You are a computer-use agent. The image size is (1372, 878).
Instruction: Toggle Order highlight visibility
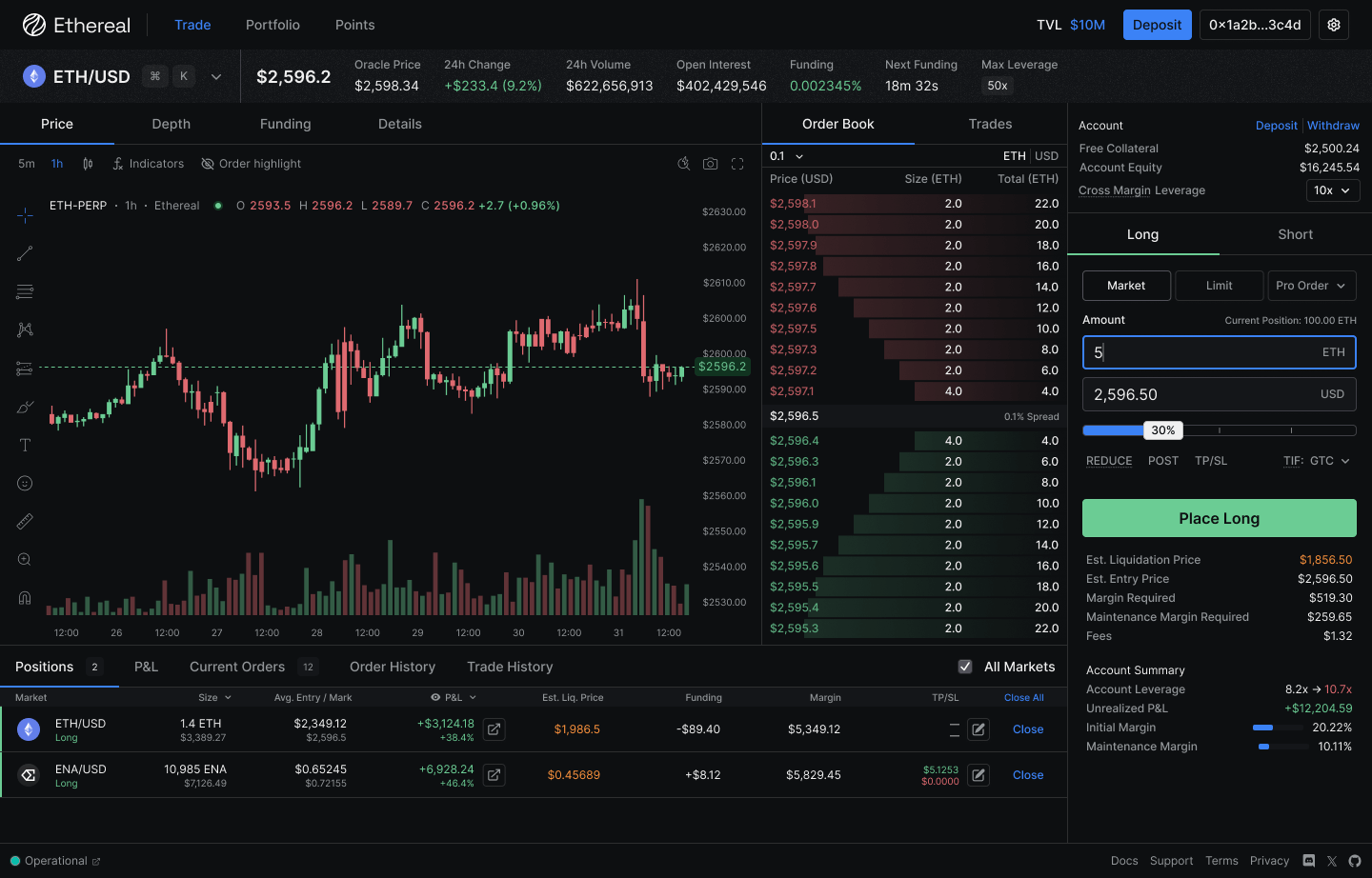pyautogui.click(x=251, y=164)
